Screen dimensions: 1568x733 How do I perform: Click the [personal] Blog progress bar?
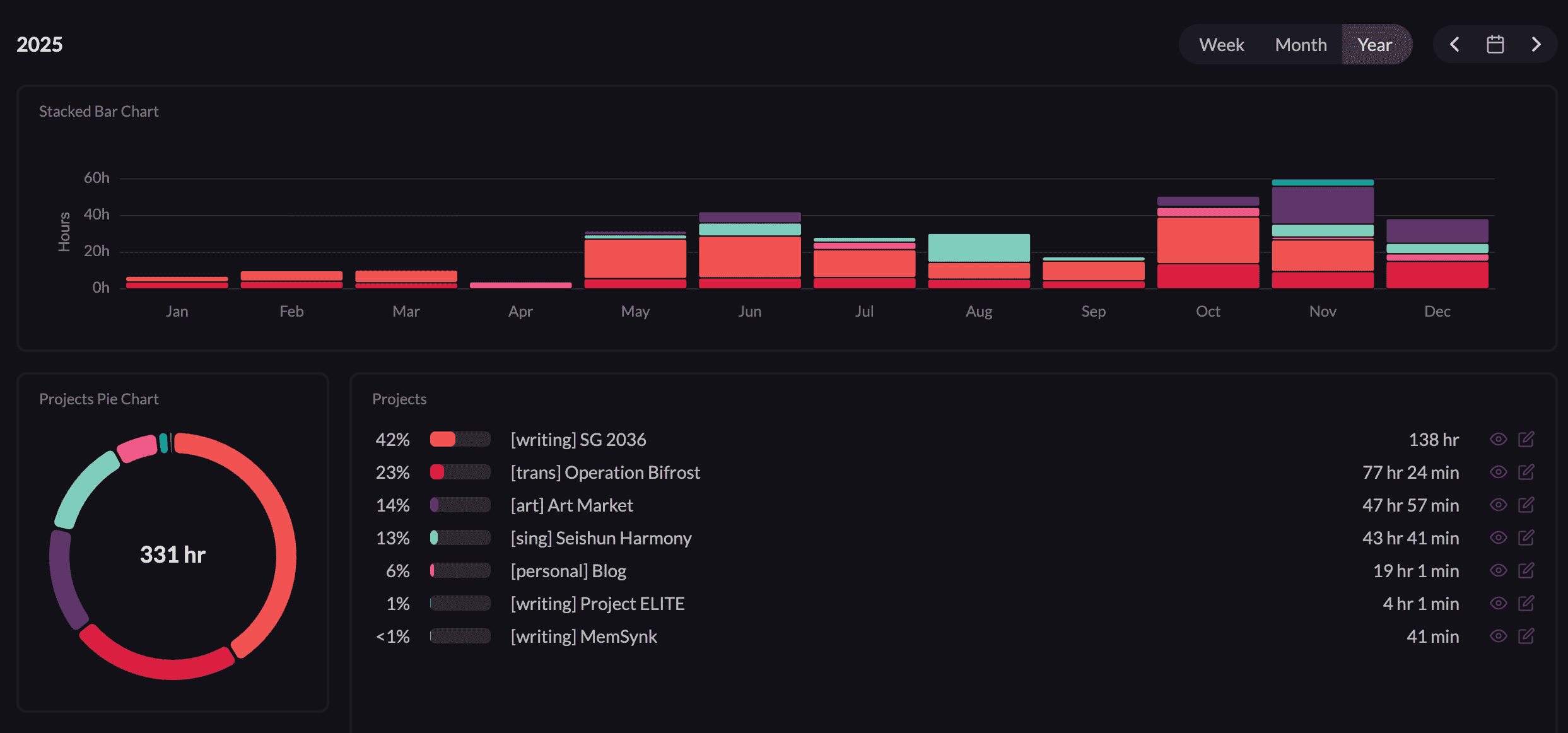(460, 570)
